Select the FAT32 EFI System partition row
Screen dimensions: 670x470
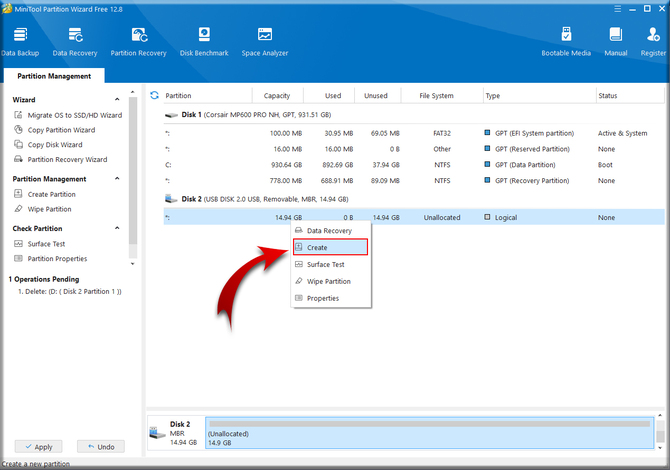pyautogui.click(x=414, y=133)
